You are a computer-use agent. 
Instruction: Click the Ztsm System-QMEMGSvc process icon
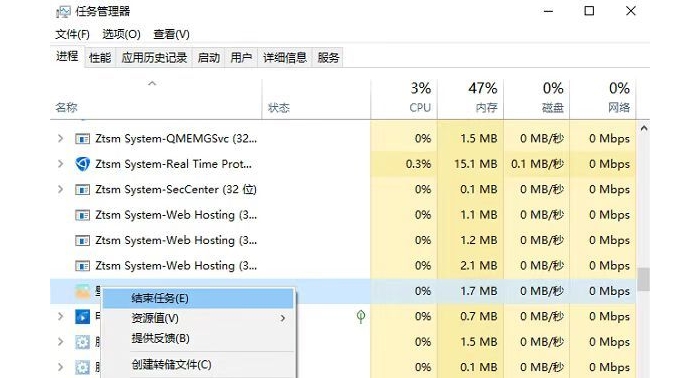pos(82,139)
